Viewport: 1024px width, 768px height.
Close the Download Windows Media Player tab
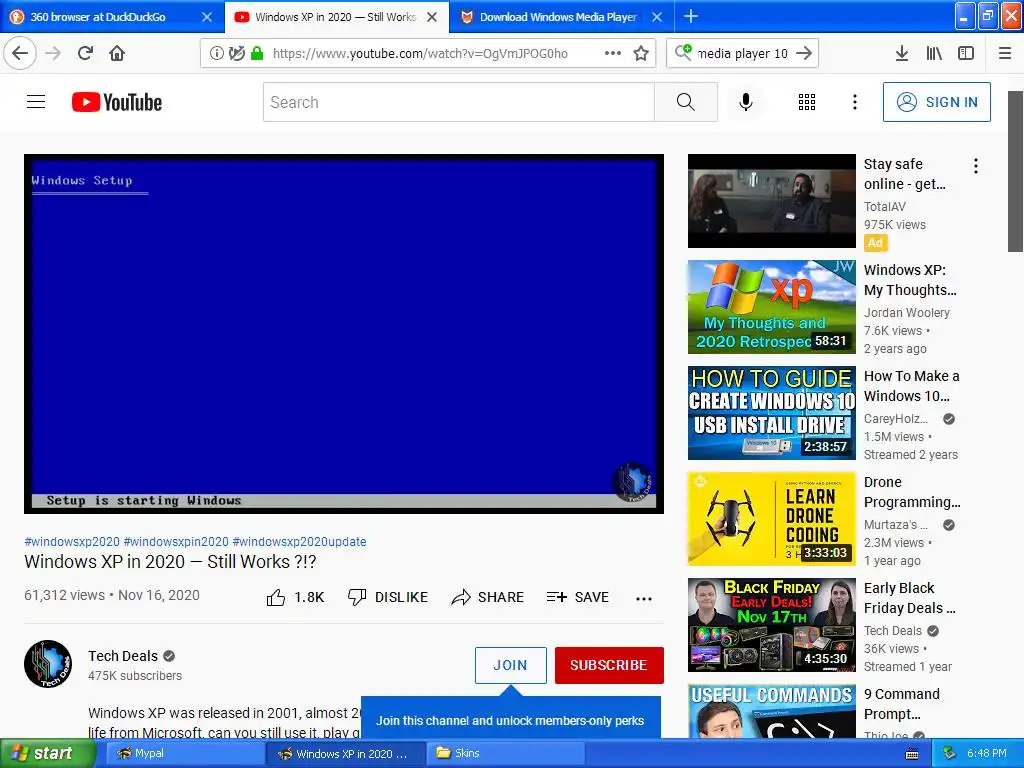click(x=658, y=17)
